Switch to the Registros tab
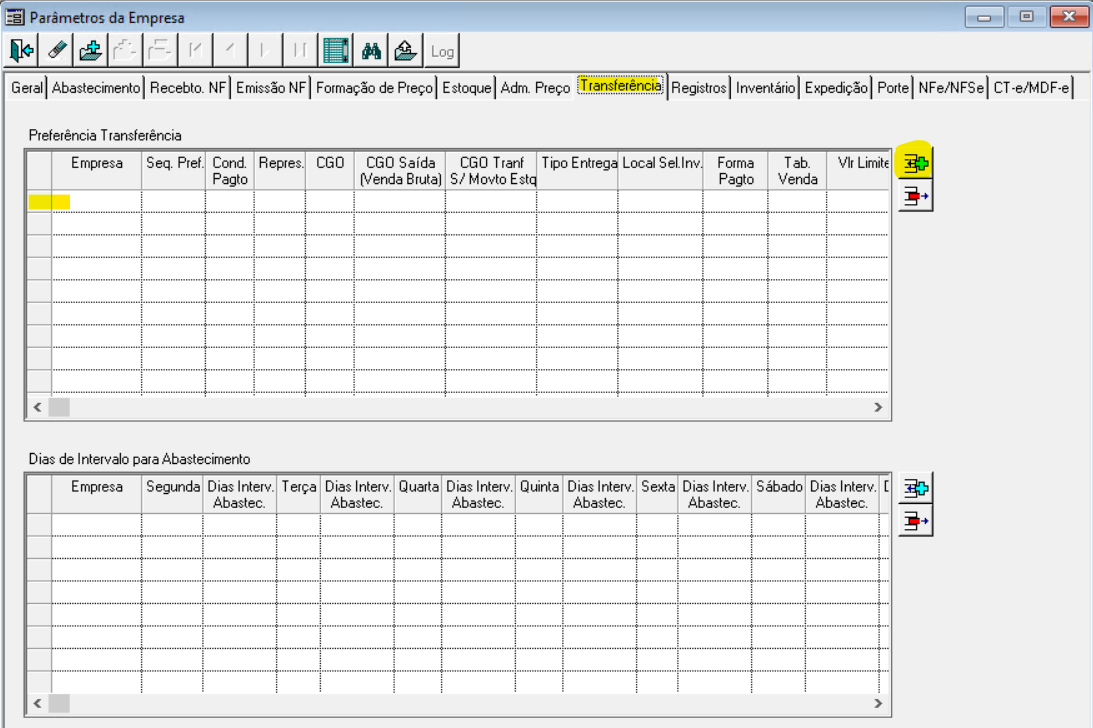 coord(698,88)
